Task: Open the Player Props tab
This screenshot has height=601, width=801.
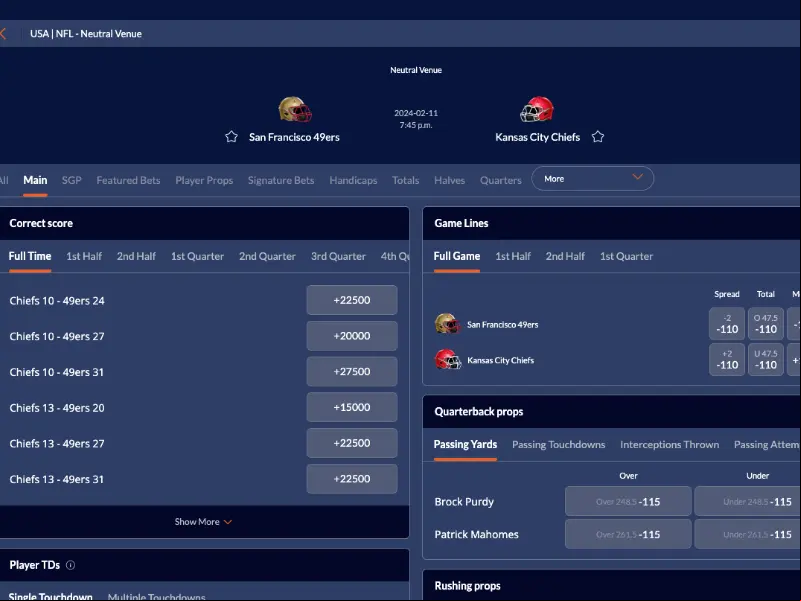Action: (x=204, y=180)
